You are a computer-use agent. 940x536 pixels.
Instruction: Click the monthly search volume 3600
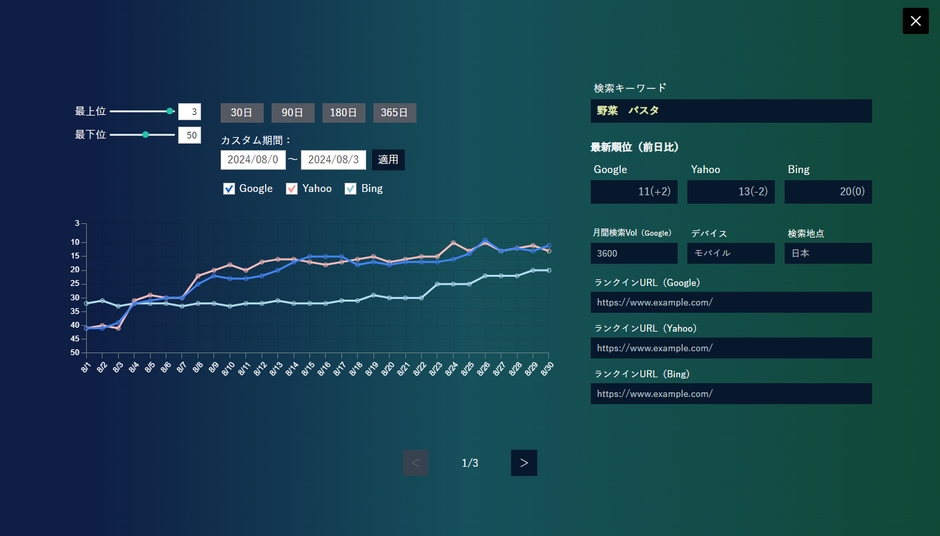coord(634,253)
